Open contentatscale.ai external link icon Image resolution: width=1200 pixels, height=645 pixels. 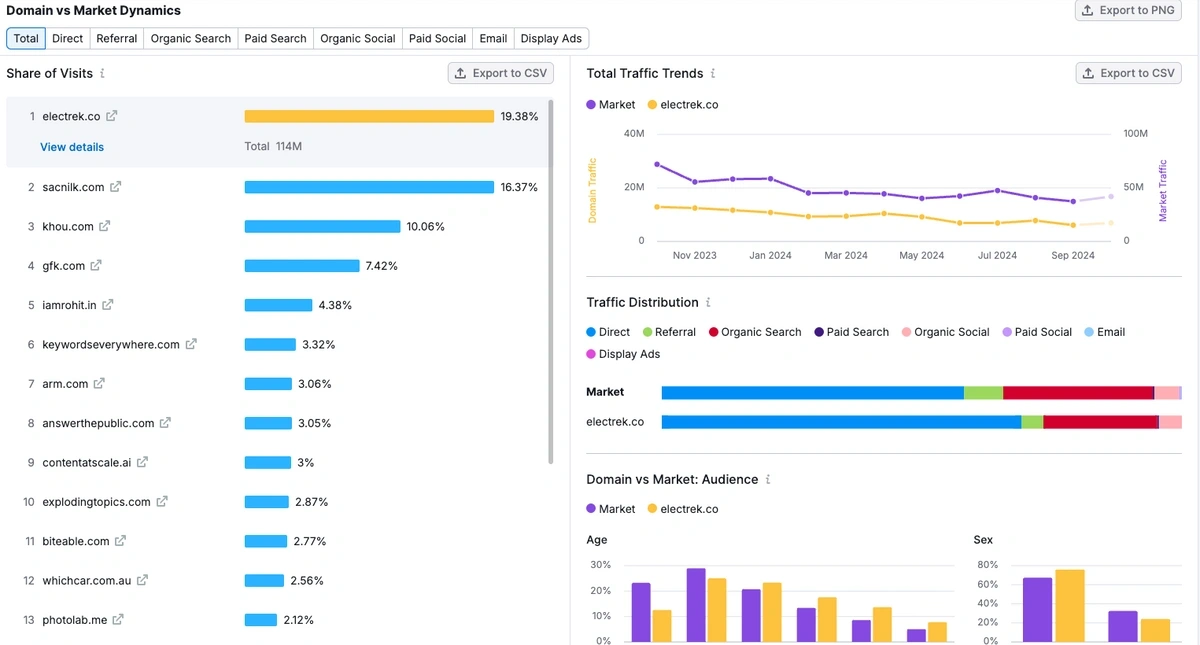coord(142,462)
